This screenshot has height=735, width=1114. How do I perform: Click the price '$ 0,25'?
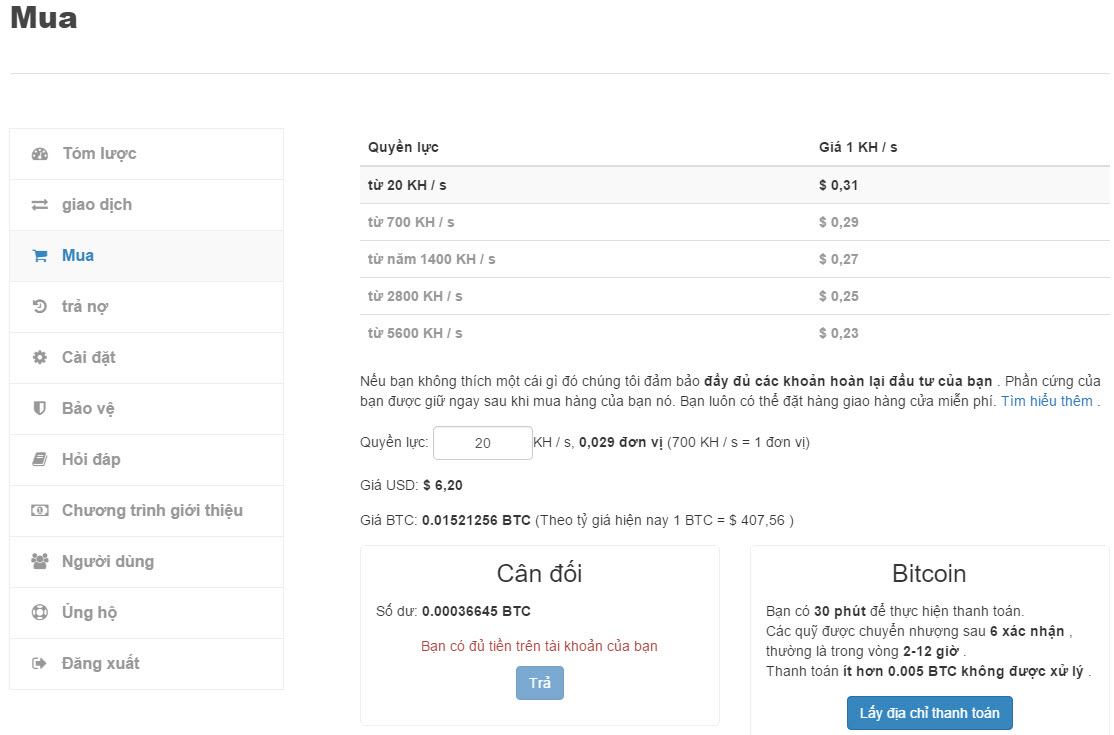pyautogui.click(x=838, y=296)
